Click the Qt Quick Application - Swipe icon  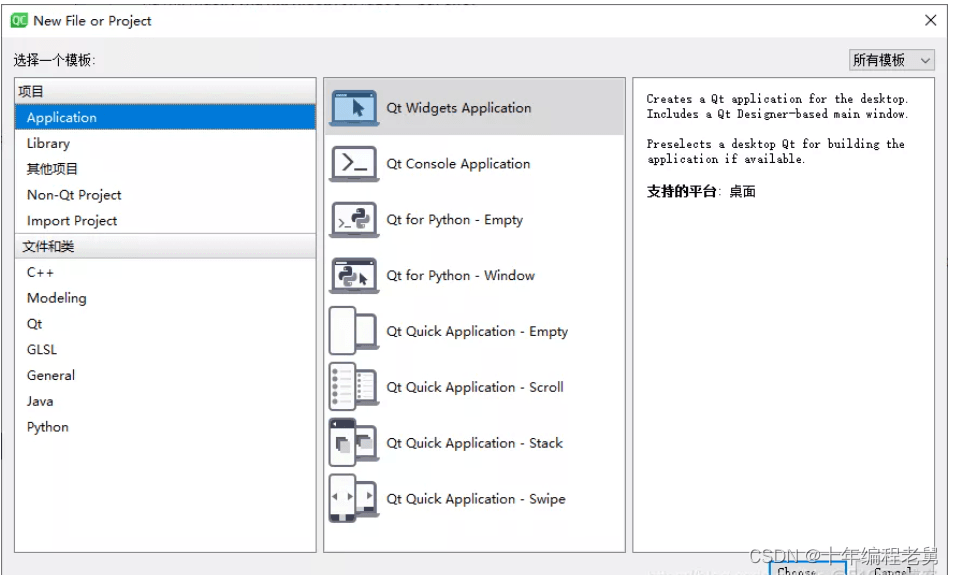(x=354, y=499)
